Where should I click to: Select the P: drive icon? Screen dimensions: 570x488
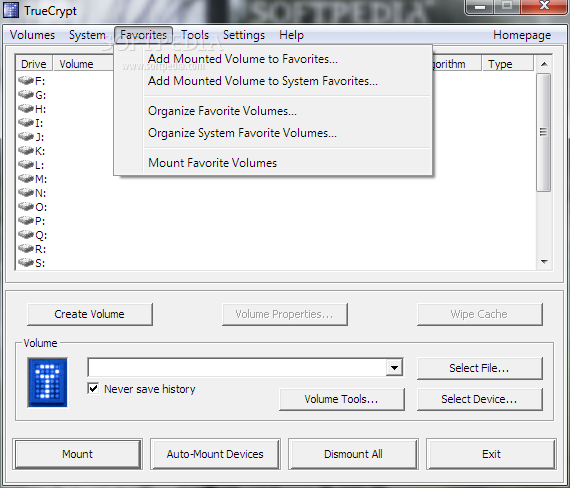26,220
